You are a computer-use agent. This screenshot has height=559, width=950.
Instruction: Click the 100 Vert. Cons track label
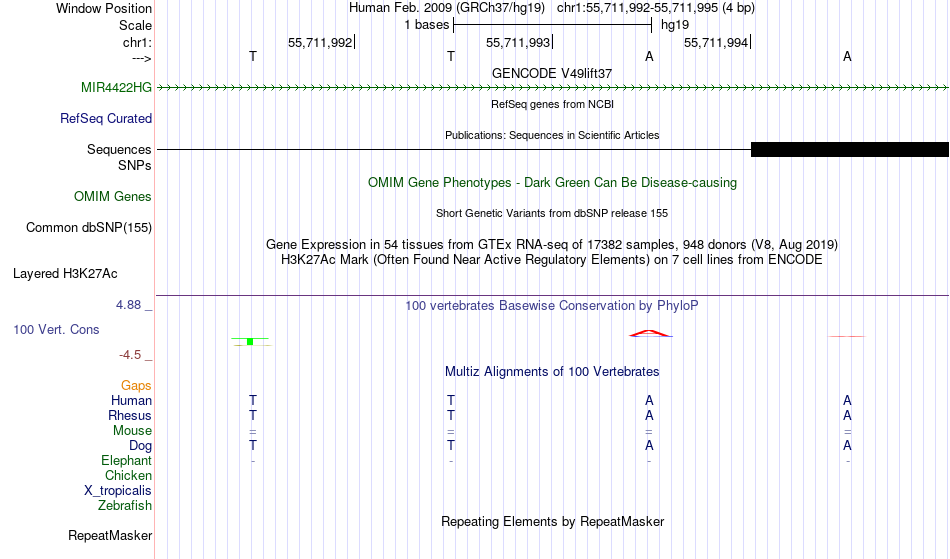pos(56,329)
